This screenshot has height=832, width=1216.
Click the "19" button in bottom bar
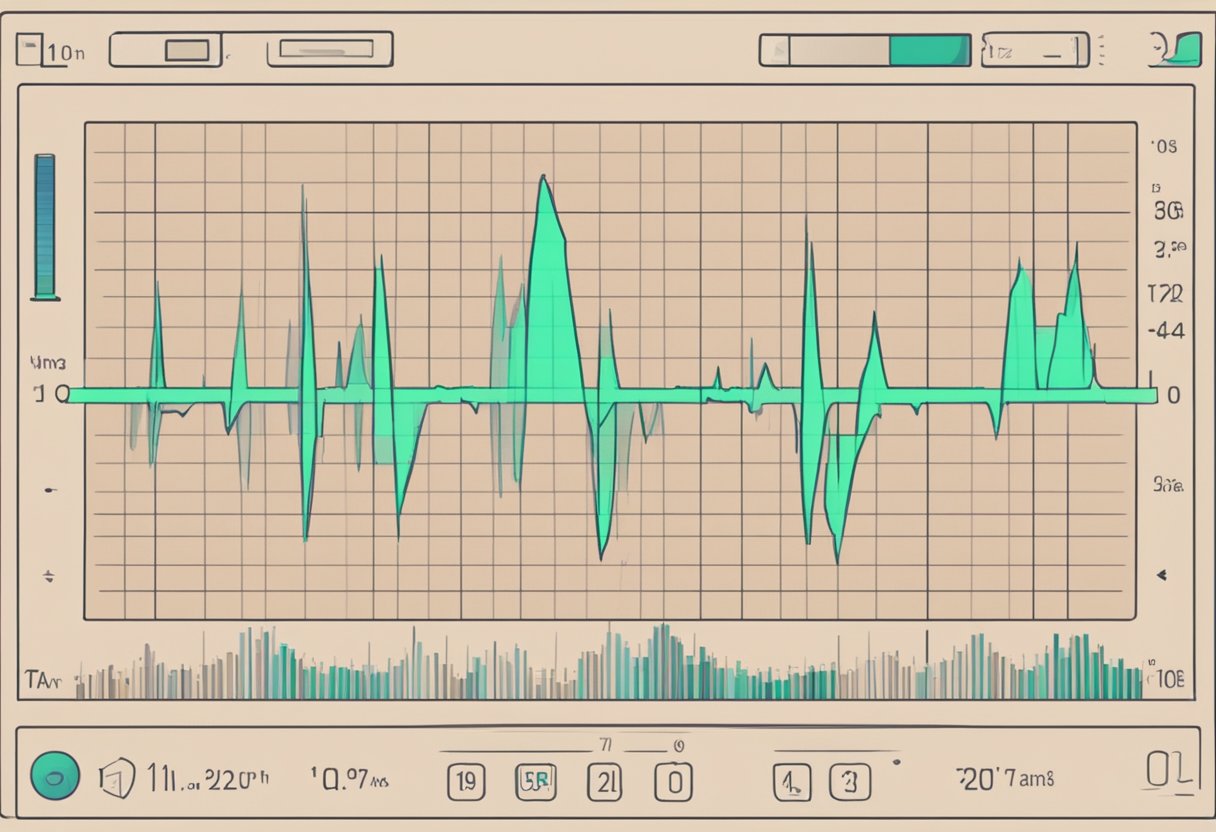[466, 781]
